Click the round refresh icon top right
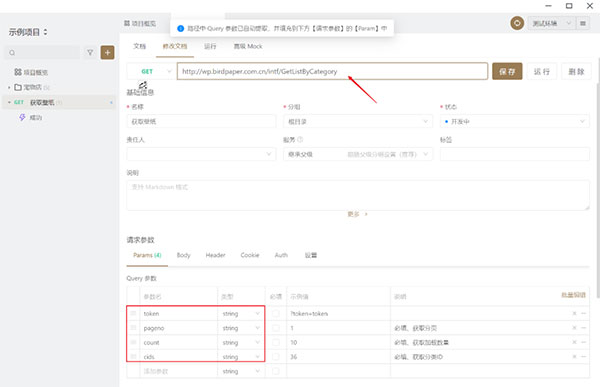The image size is (600, 387). point(517,23)
